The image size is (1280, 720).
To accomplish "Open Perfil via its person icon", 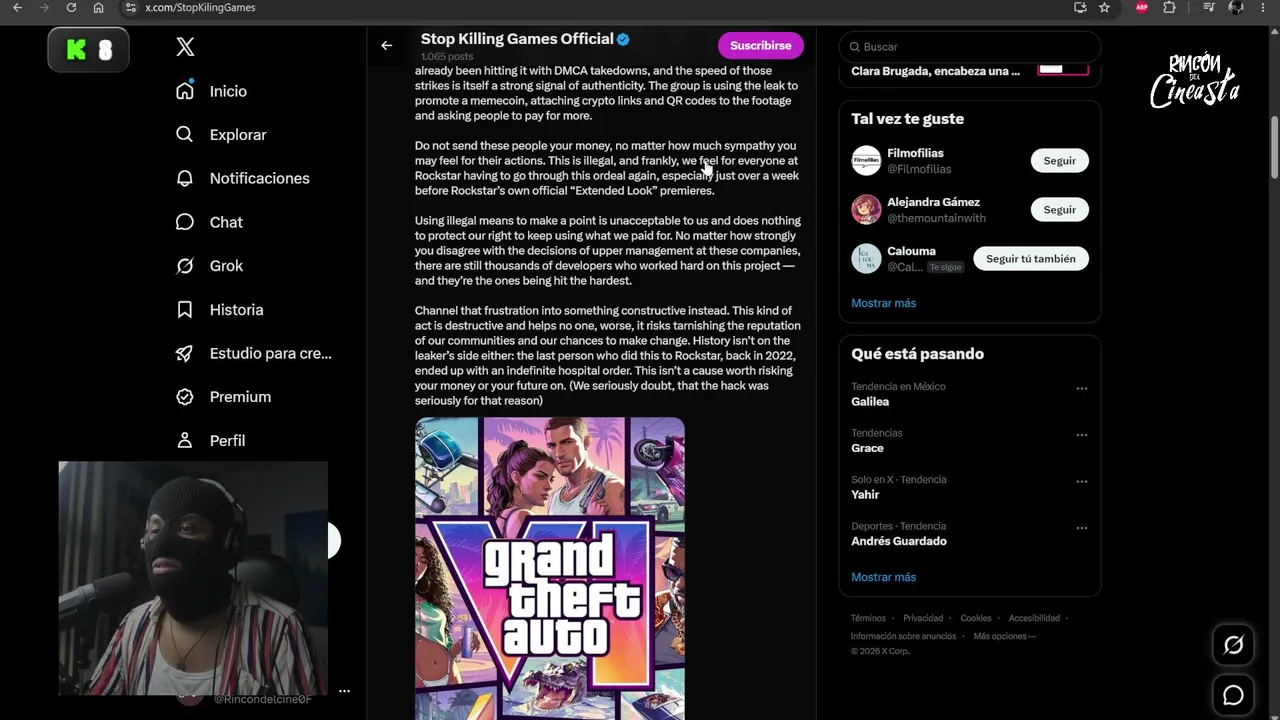I will [x=185, y=440].
